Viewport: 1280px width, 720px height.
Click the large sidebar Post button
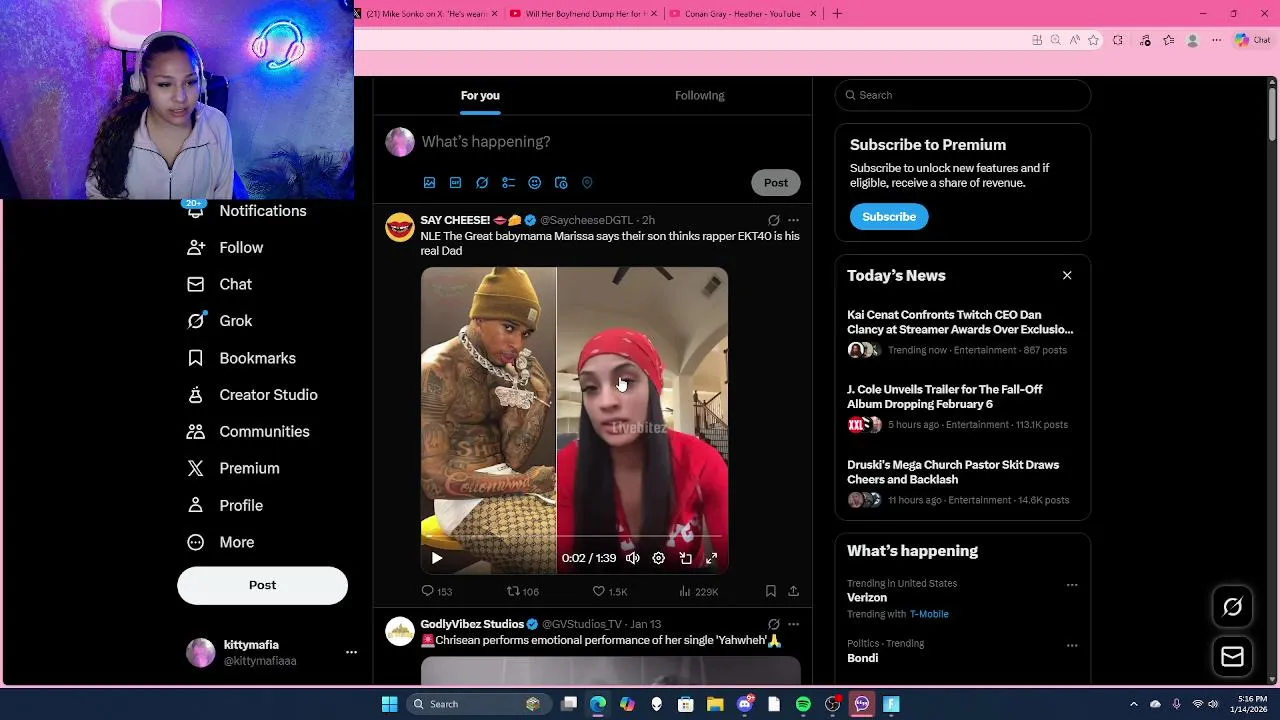point(262,585)
